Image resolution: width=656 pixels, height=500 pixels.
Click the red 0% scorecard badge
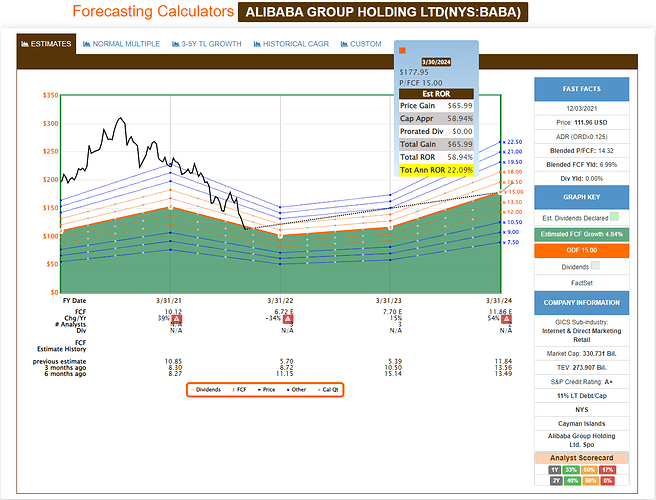(607, 481)
